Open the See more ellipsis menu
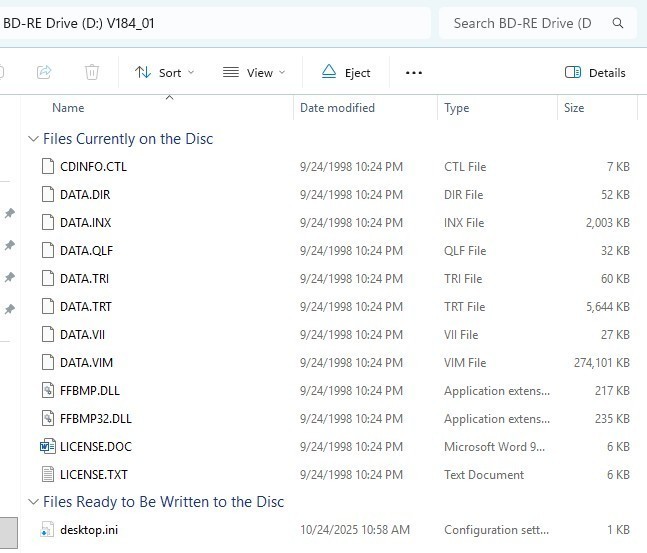 pos(414,72)
